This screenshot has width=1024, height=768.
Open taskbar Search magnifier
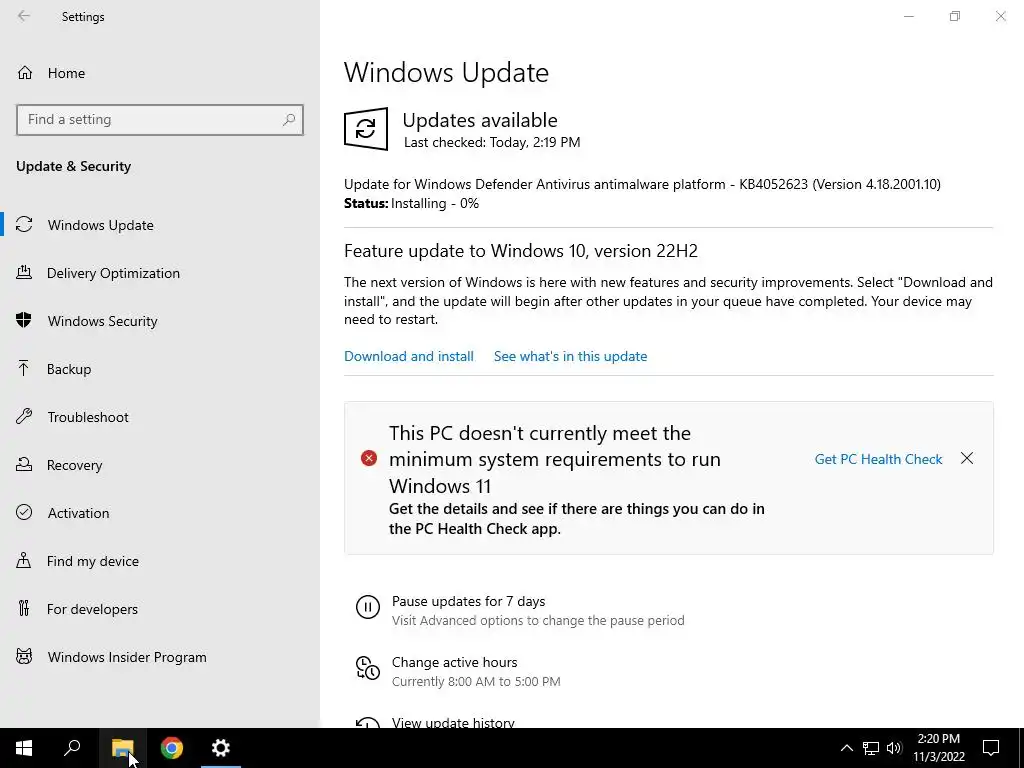(72, 748)
